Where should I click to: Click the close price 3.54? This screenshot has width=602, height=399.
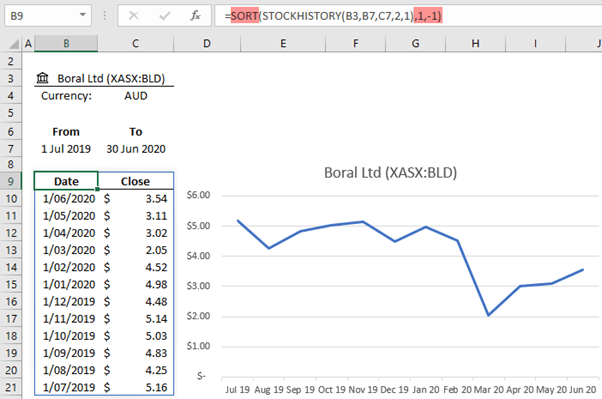pos(136,199)
